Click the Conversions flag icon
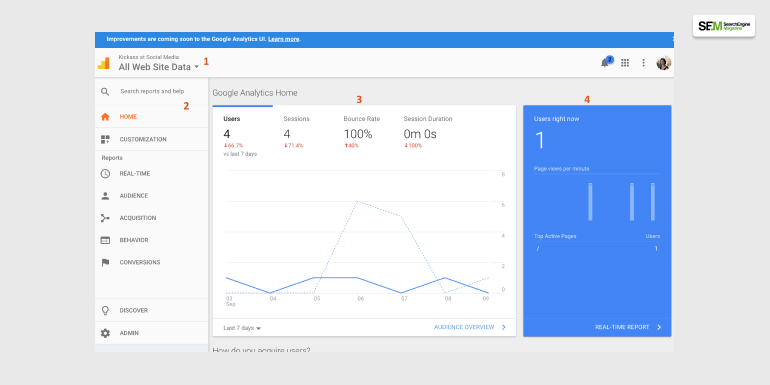 pyautogui.click(x=105, y=263)
